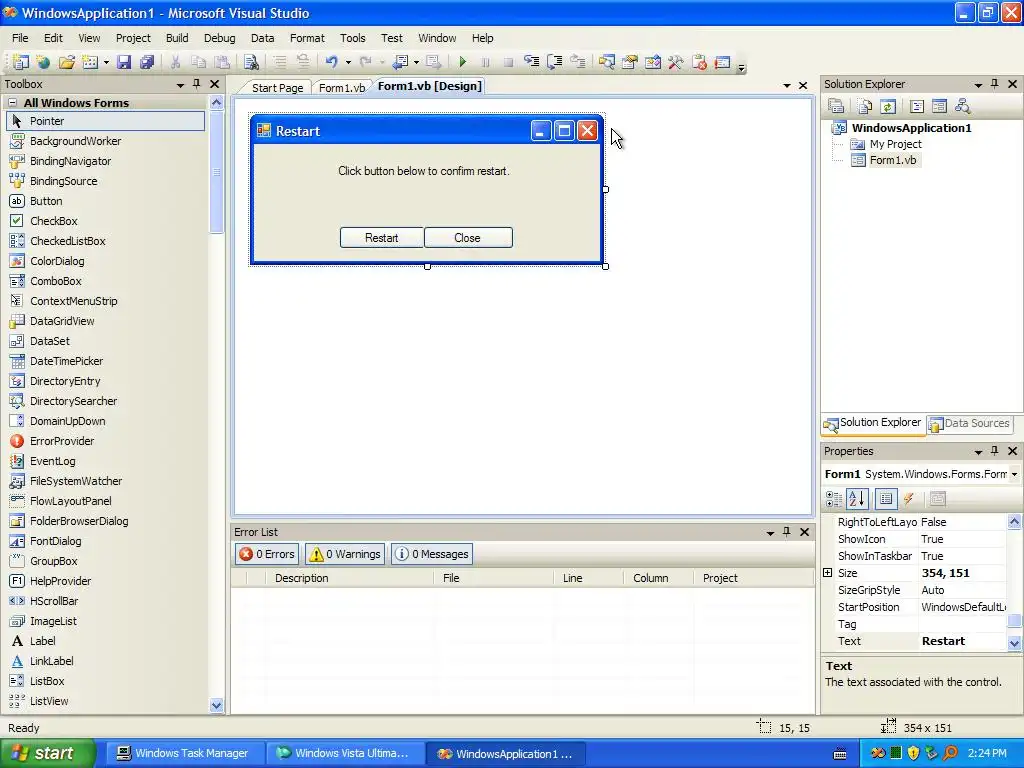
Task: Open Properties panel window position dropdown
Action: tap(978, 452)
